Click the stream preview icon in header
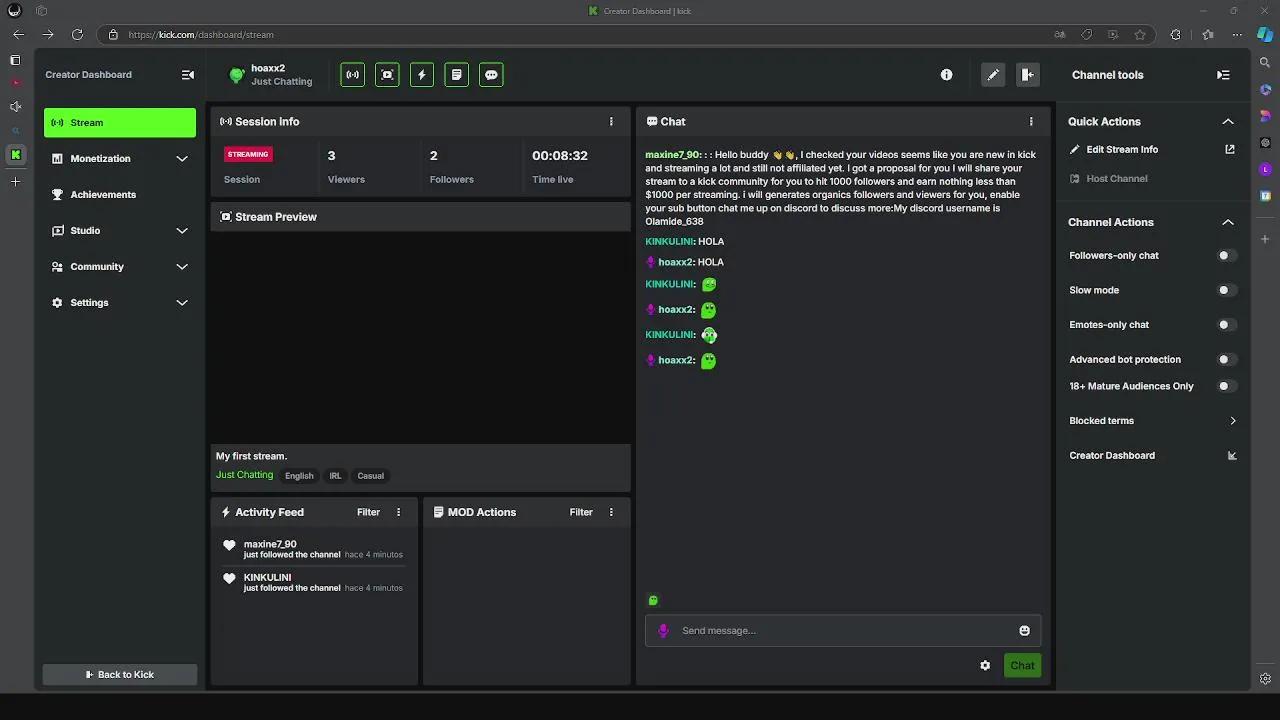1280x720 pixels. coord(387,75)
